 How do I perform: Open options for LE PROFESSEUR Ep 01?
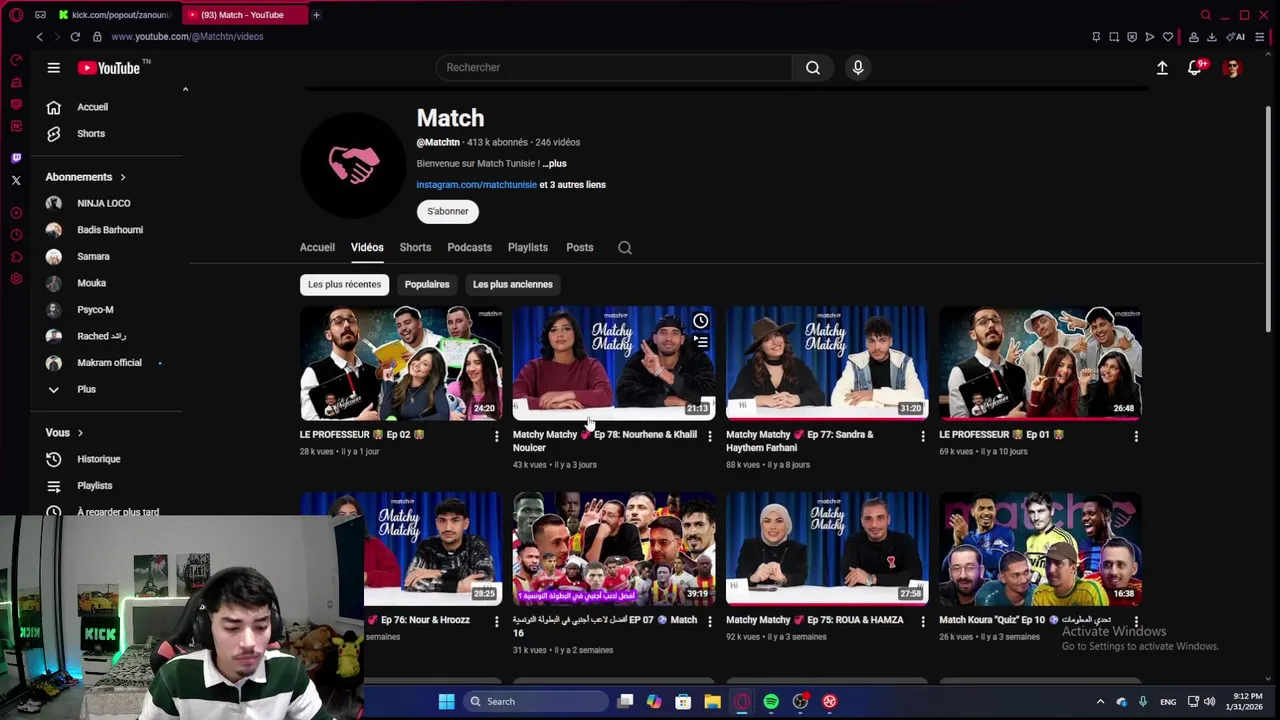point(1135,436)
